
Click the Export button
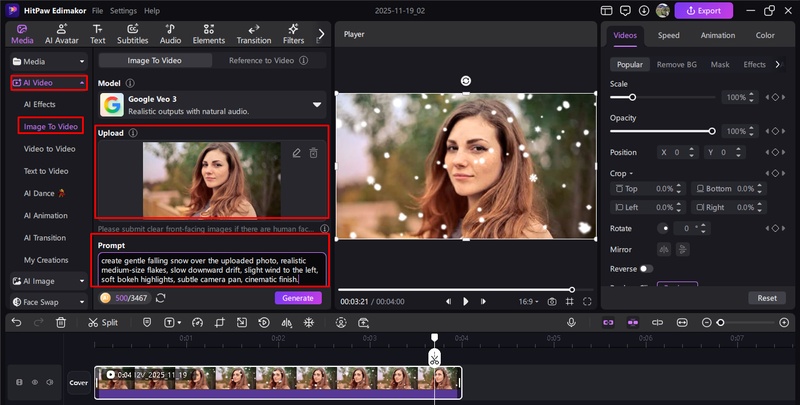click(704, 10)
